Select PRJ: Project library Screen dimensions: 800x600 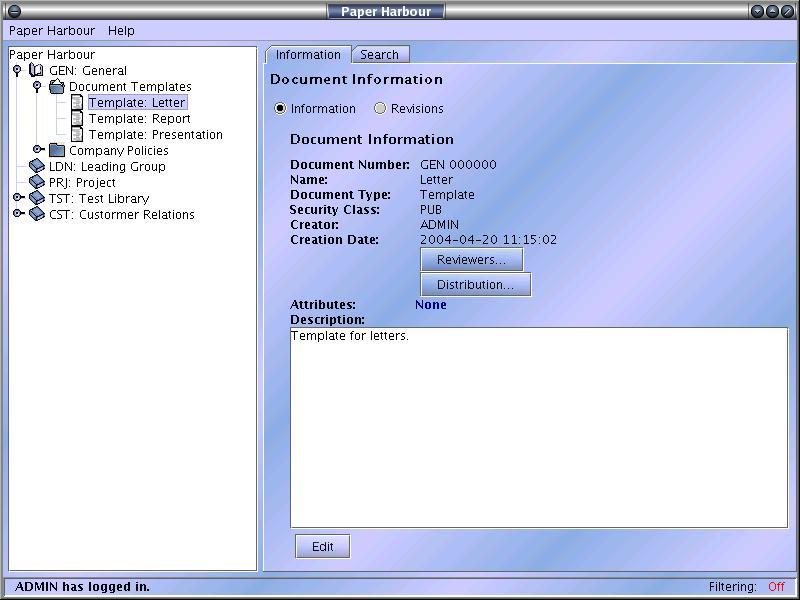(82, 182)
